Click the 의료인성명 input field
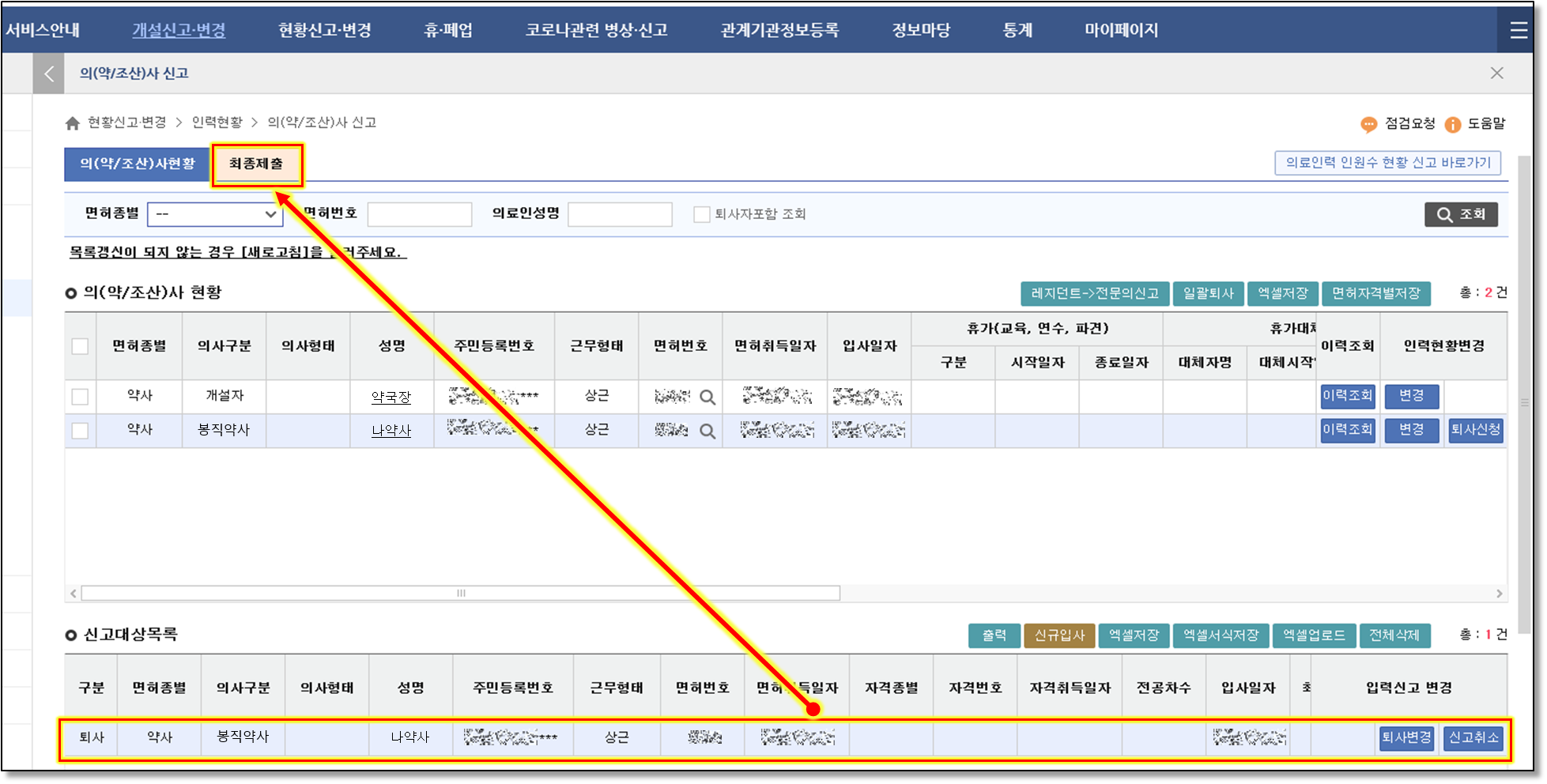The height and width of the screenshot is (784, 1547). [620, 214]
